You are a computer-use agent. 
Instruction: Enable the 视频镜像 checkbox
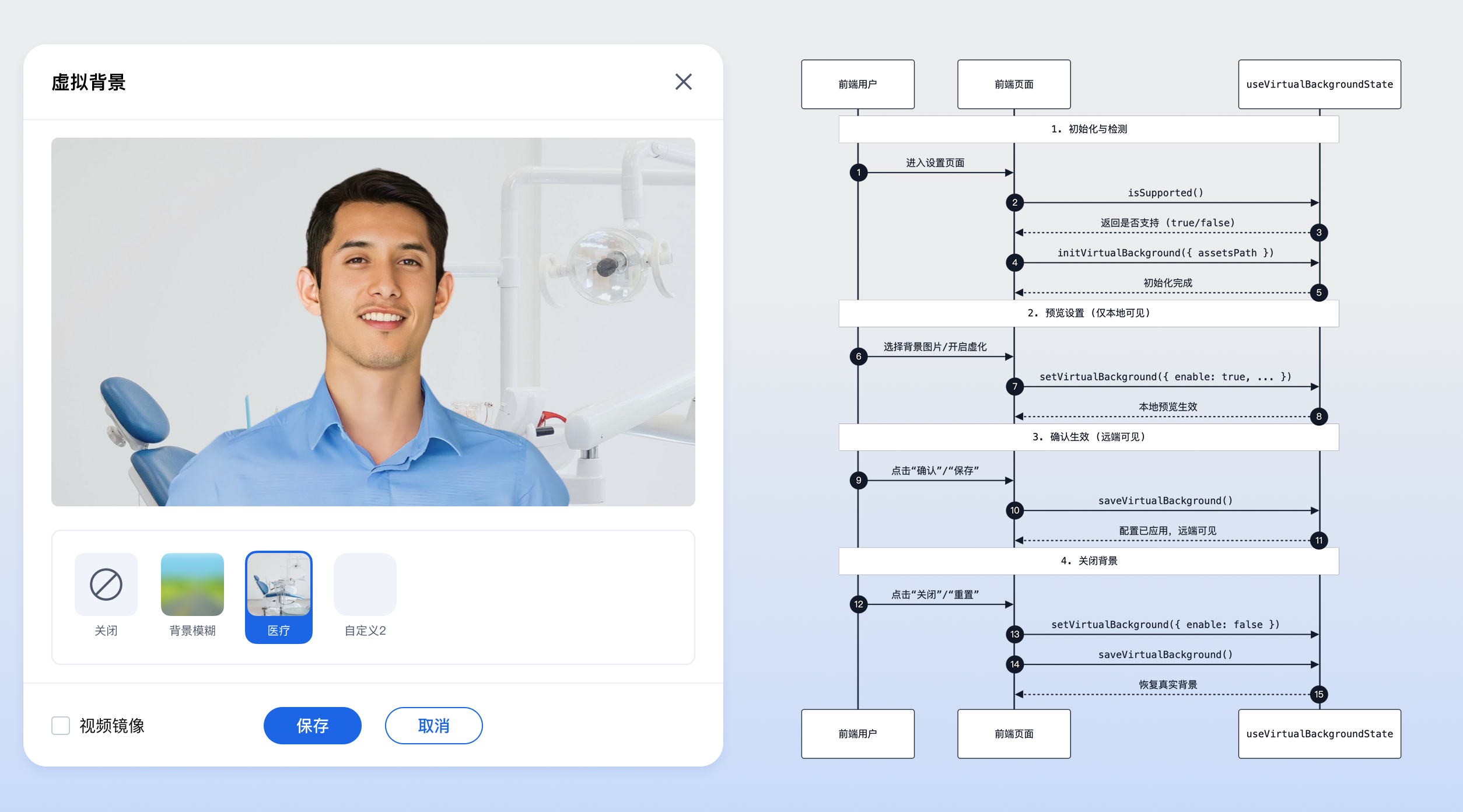tap(61, 725)
